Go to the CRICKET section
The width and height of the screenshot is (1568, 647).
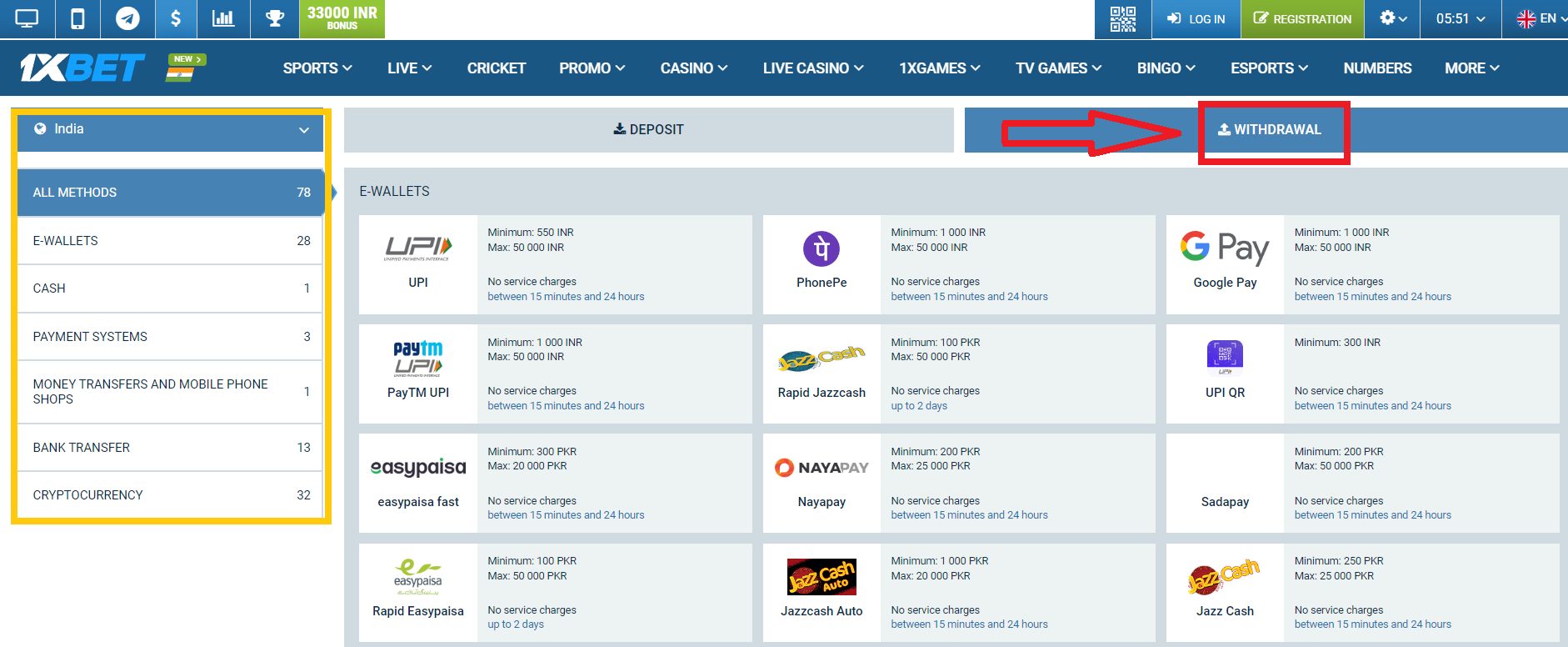click(x=496, y=68)
